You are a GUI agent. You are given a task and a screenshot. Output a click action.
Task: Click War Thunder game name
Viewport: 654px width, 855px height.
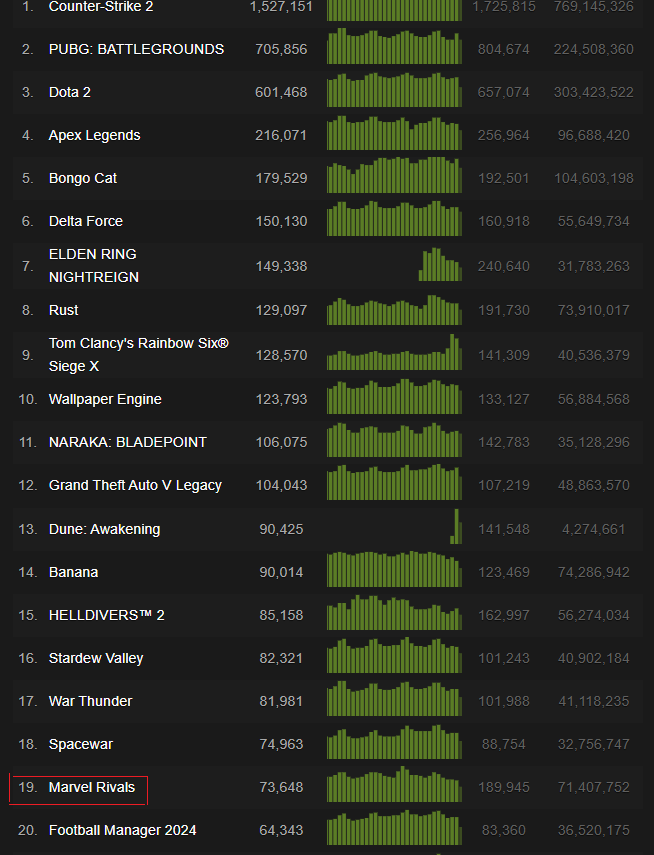pyautogui.click(x=91, y=701)
